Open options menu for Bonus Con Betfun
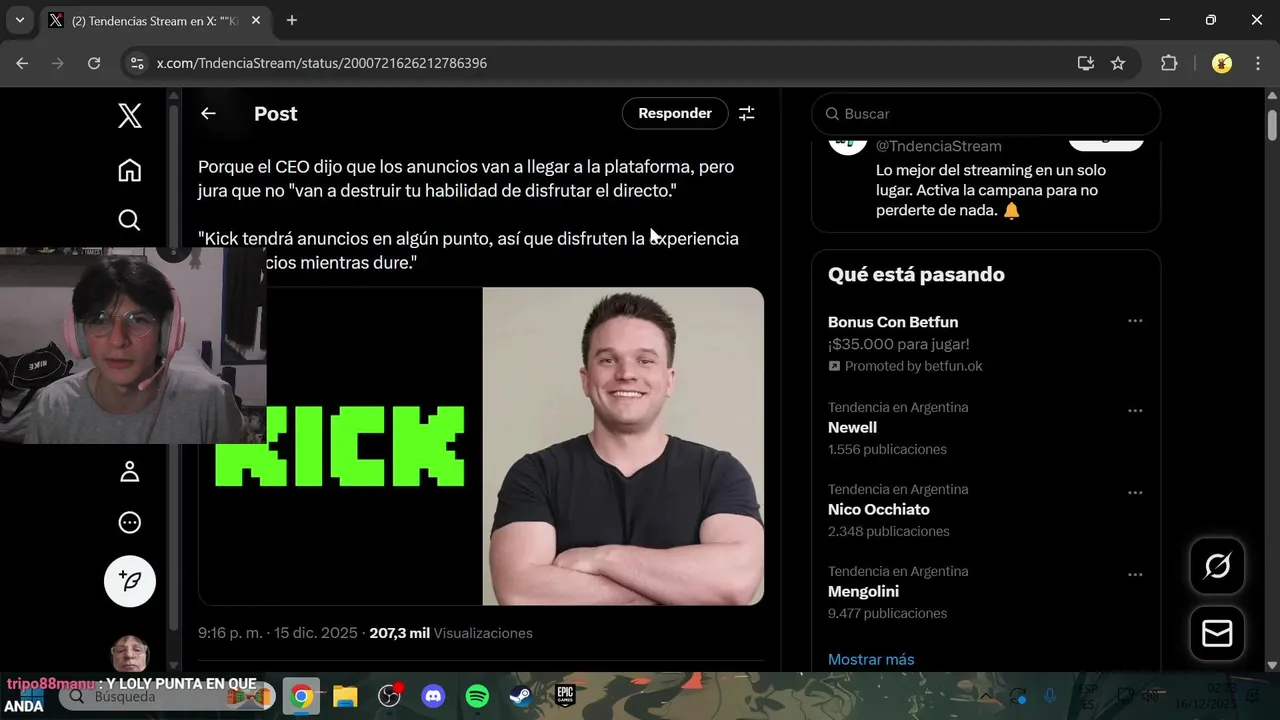 tap(1135, 321)
